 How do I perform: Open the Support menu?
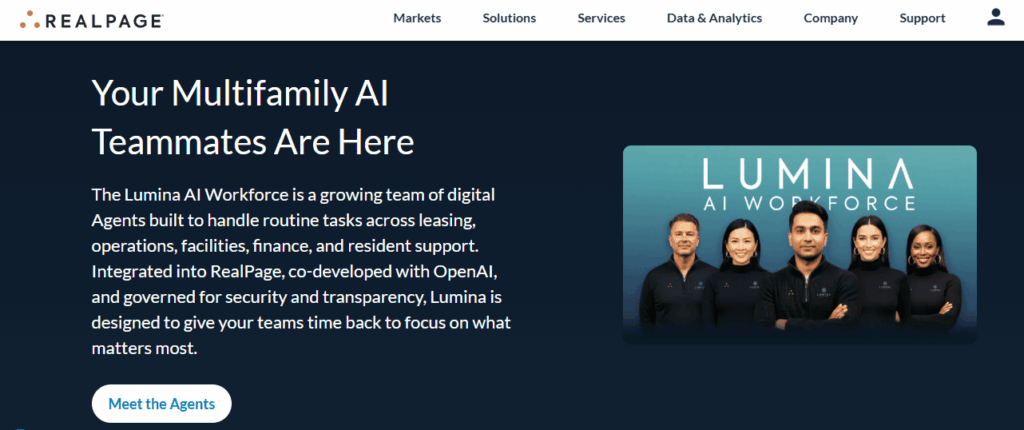[922, 18]
